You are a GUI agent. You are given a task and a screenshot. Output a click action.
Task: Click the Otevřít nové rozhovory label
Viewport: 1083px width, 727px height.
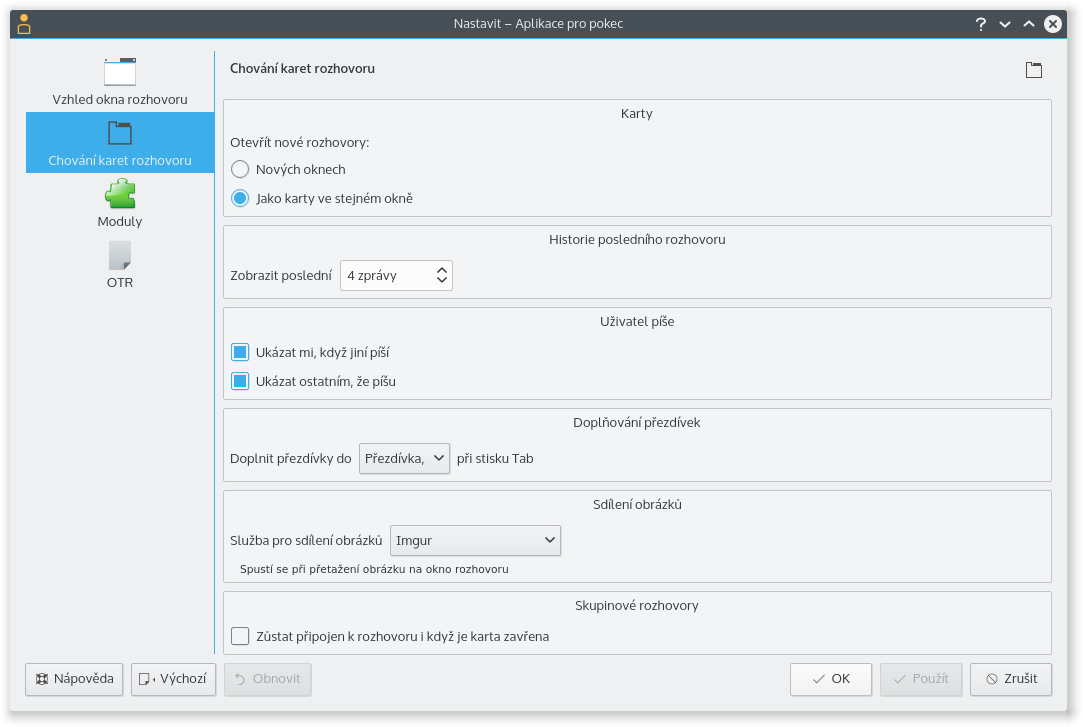[x=300, y=142]
